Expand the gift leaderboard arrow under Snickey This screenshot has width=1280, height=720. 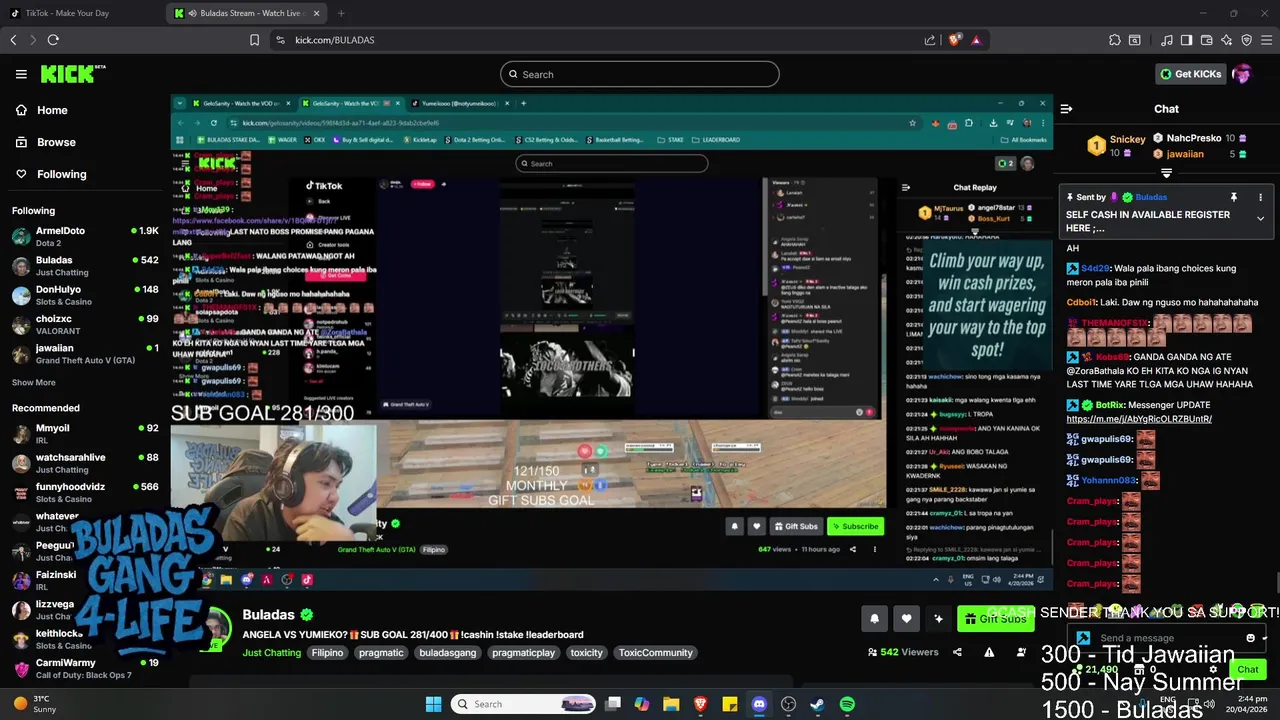[1166, 173]
